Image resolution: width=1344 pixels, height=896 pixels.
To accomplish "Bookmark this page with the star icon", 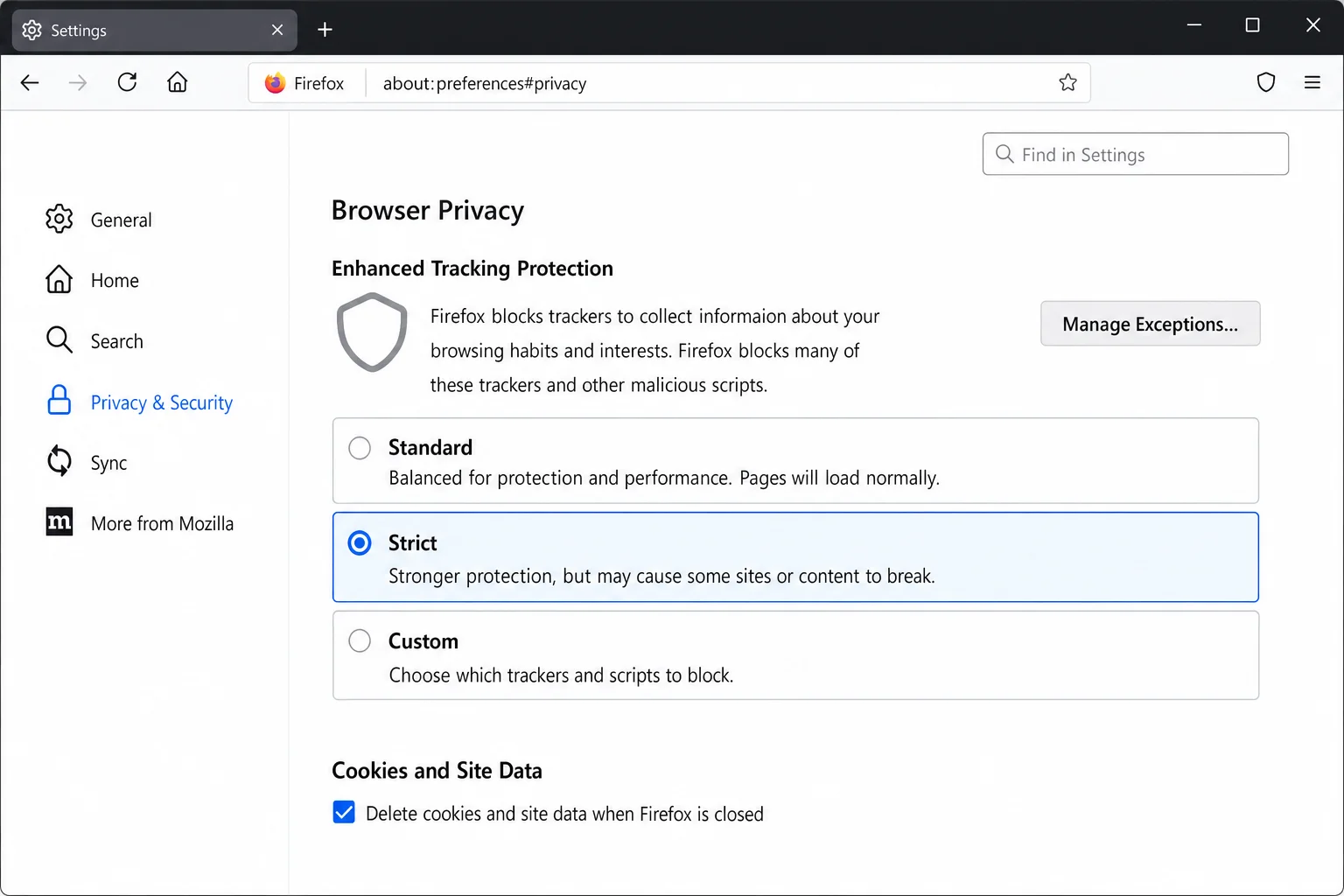I will click(1067, 82).
